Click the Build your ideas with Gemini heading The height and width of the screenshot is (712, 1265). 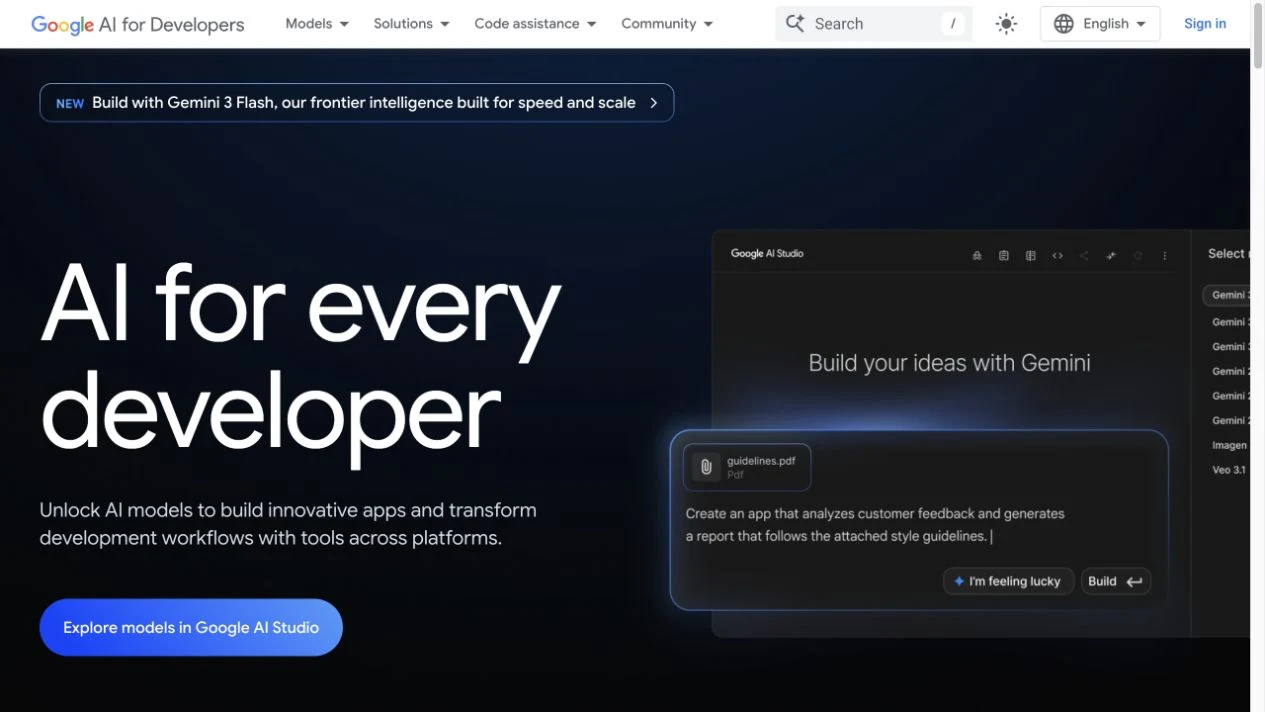(x=949, y=363)
